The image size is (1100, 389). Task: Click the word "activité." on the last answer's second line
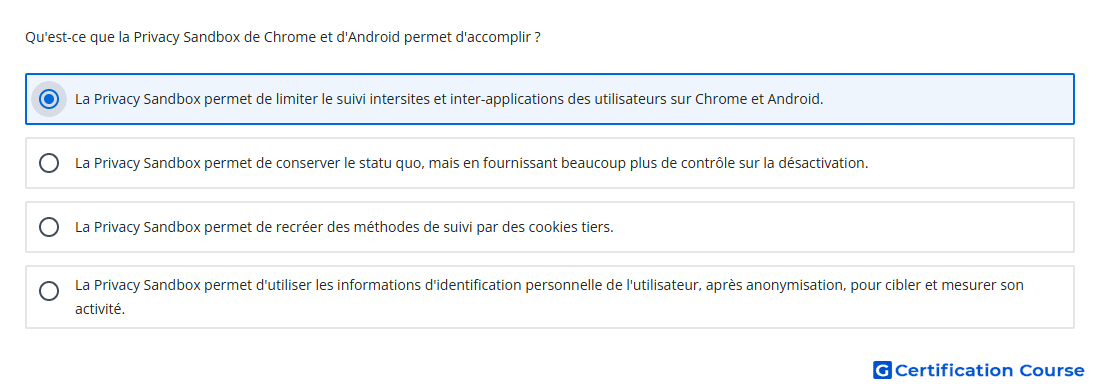[100, 308]
